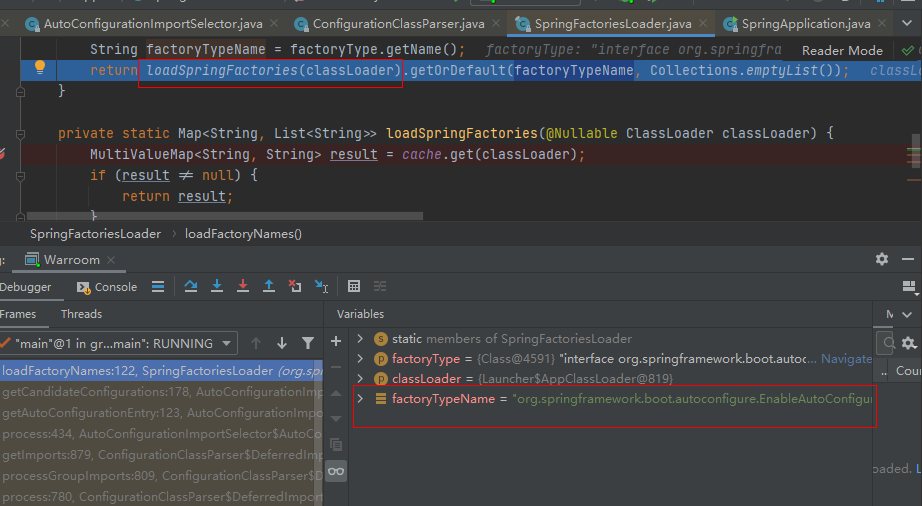Expand static members of SpringFactoriesLoader
Viewport: 922px width, 506px height.
click(x=360, y=339)
